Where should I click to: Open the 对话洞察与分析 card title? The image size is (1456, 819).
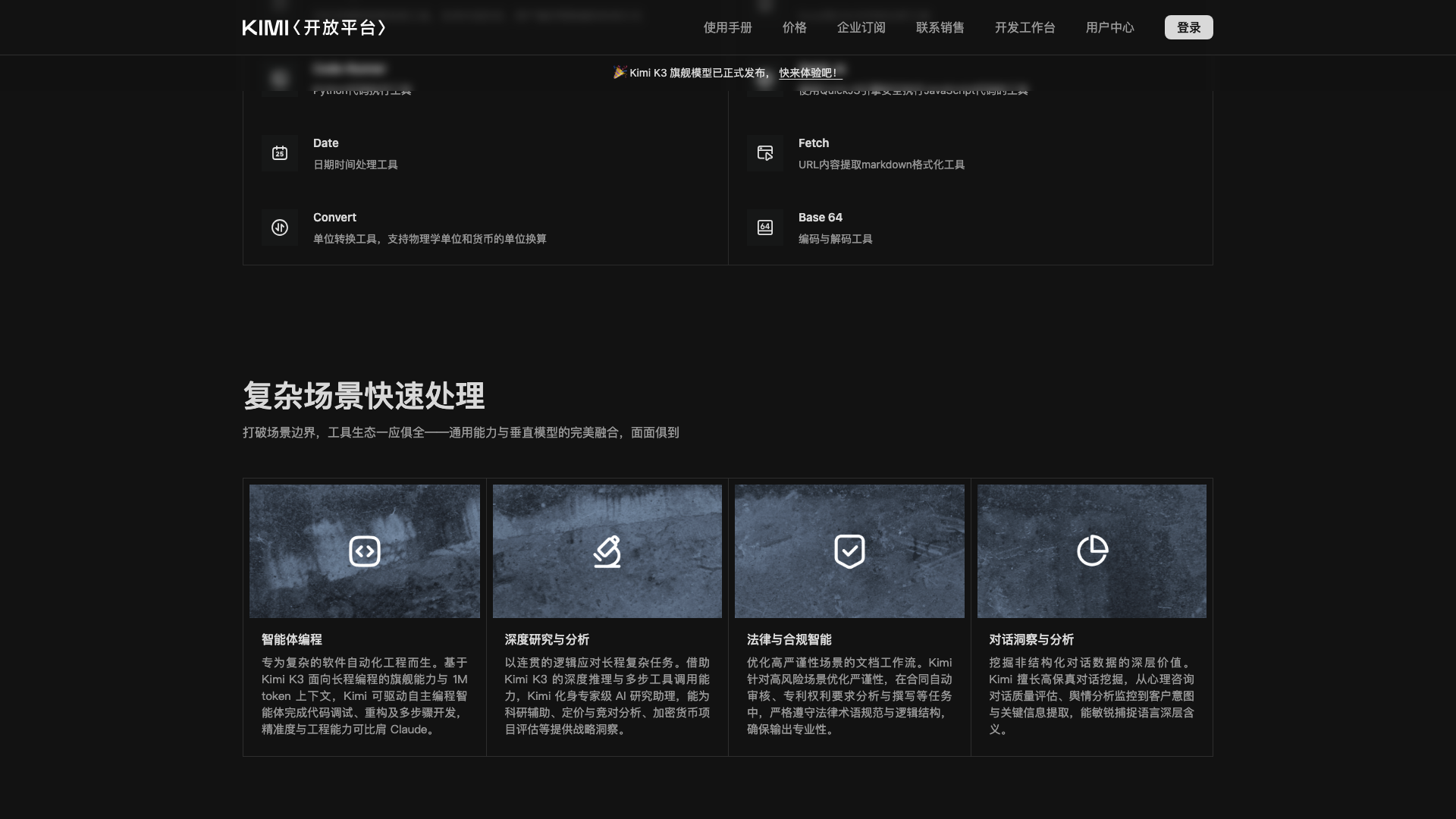tap(1031, 639)
